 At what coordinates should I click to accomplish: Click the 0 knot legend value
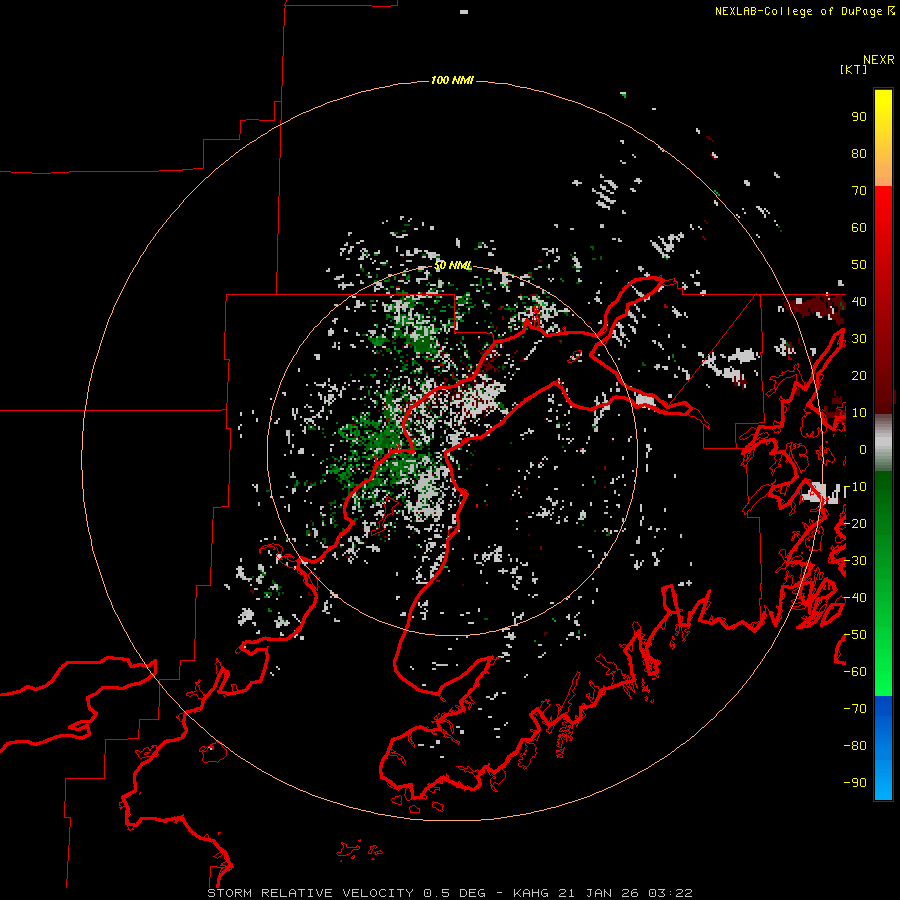tap(863, 450)
